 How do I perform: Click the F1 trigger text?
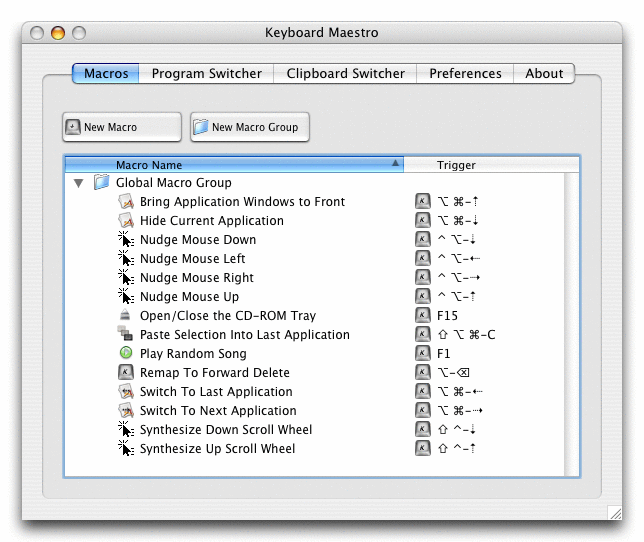pos(444,353)
